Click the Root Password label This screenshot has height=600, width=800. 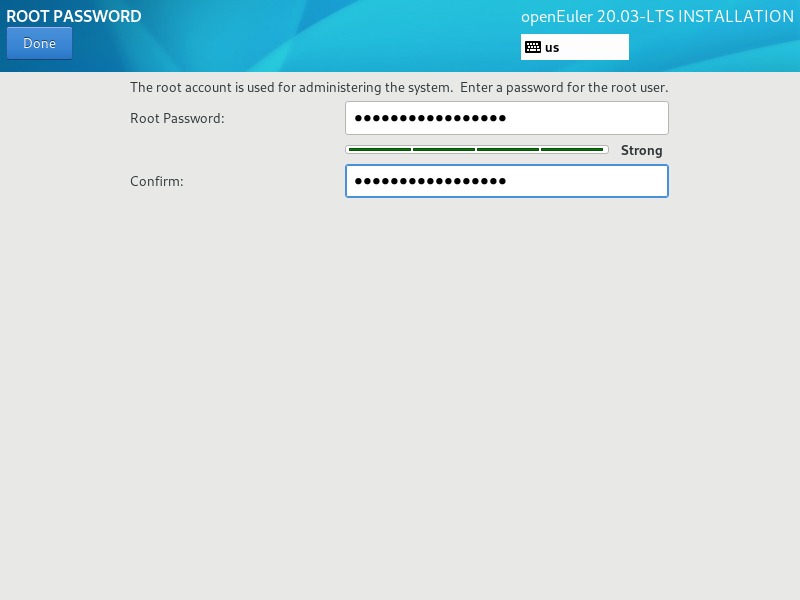point(177,118)
